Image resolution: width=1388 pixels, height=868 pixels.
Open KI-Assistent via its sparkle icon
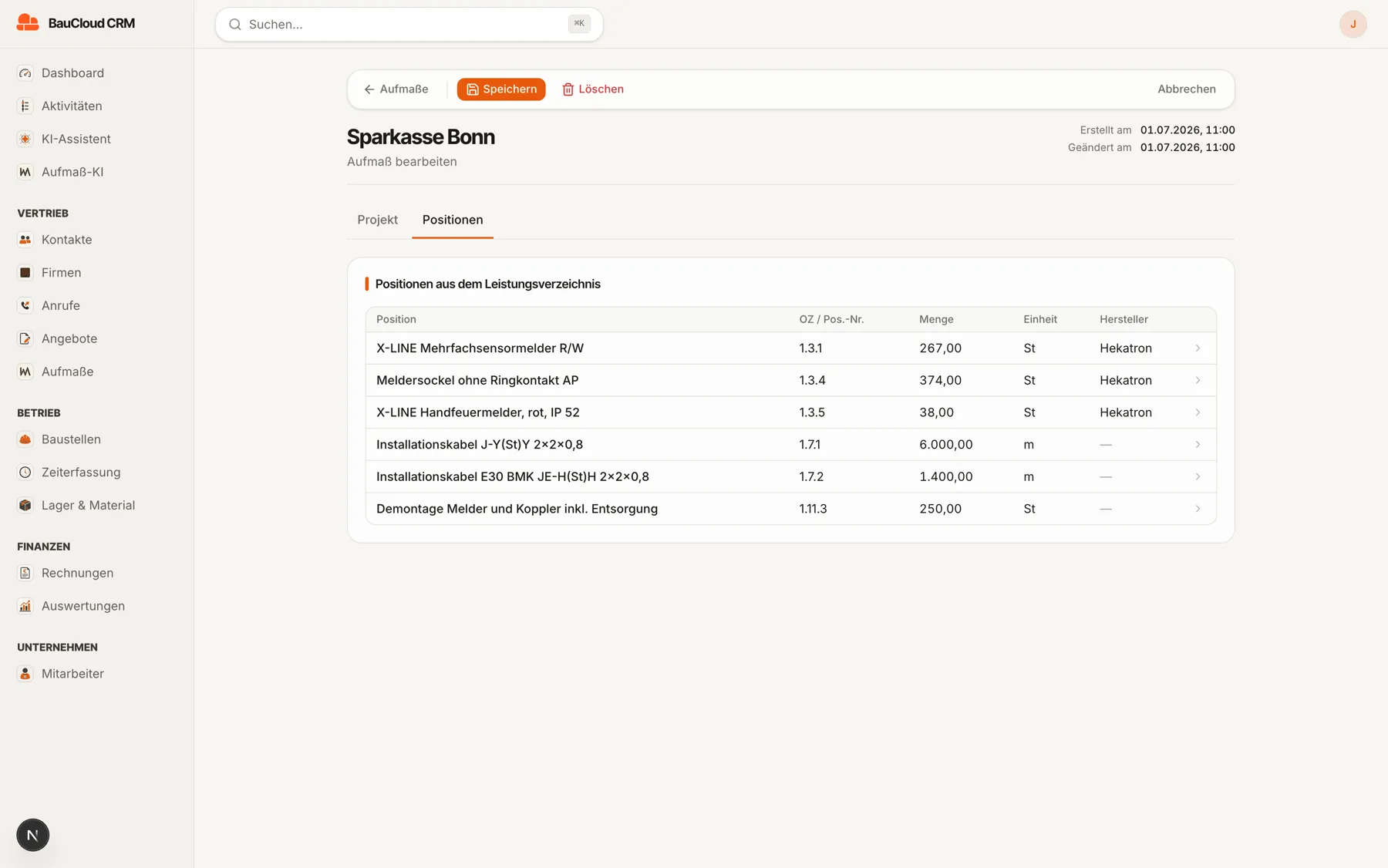point(25,140)
